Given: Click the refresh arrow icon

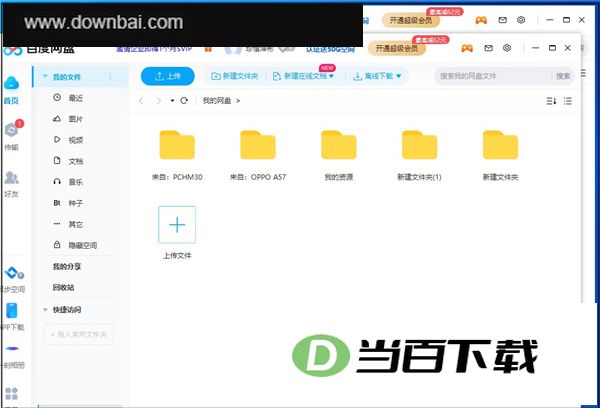Looking at the screenshot, I should [184, 101].
